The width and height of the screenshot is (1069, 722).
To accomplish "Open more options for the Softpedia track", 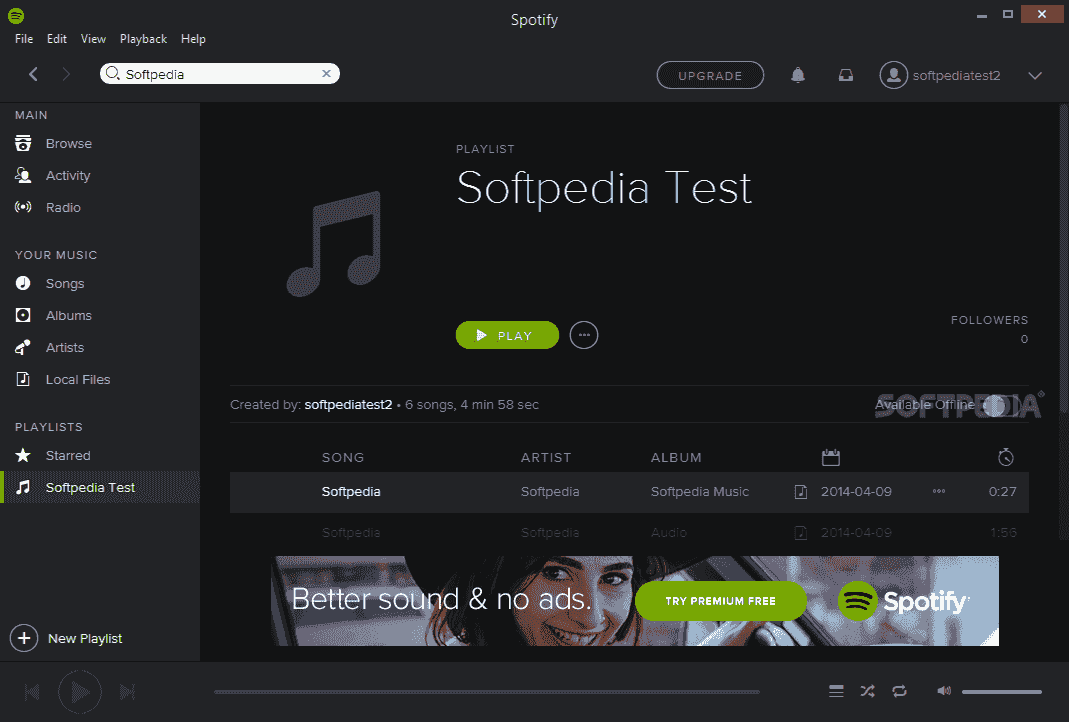I will 938,491.
